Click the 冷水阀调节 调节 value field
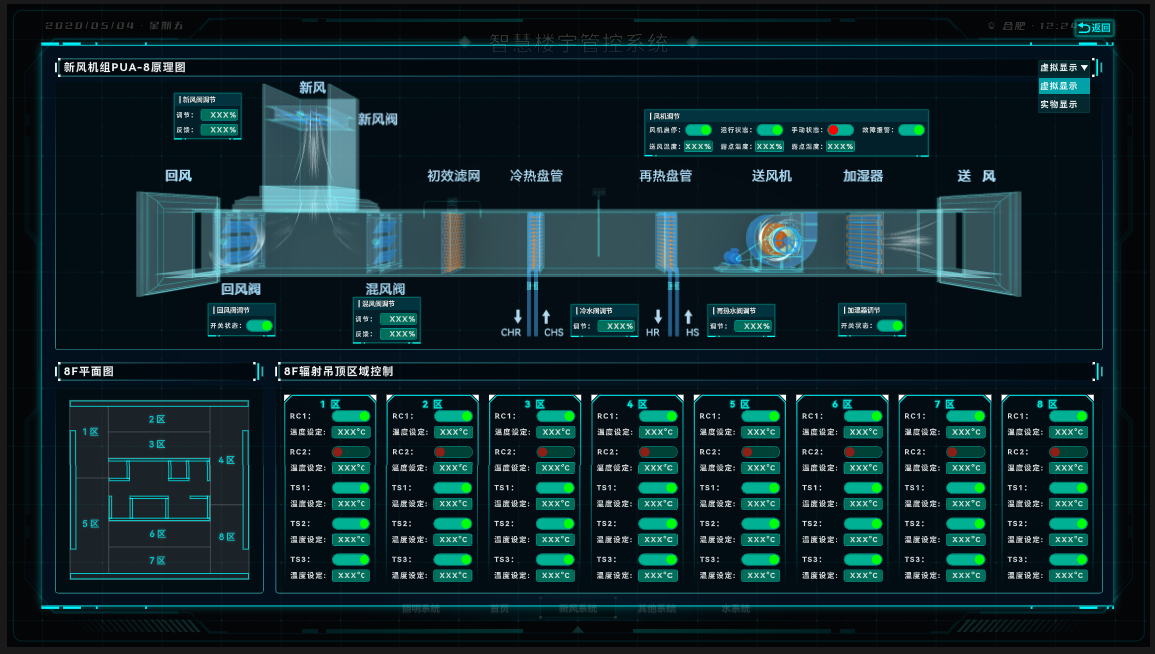1155x654 pixels. click(617, 326)
